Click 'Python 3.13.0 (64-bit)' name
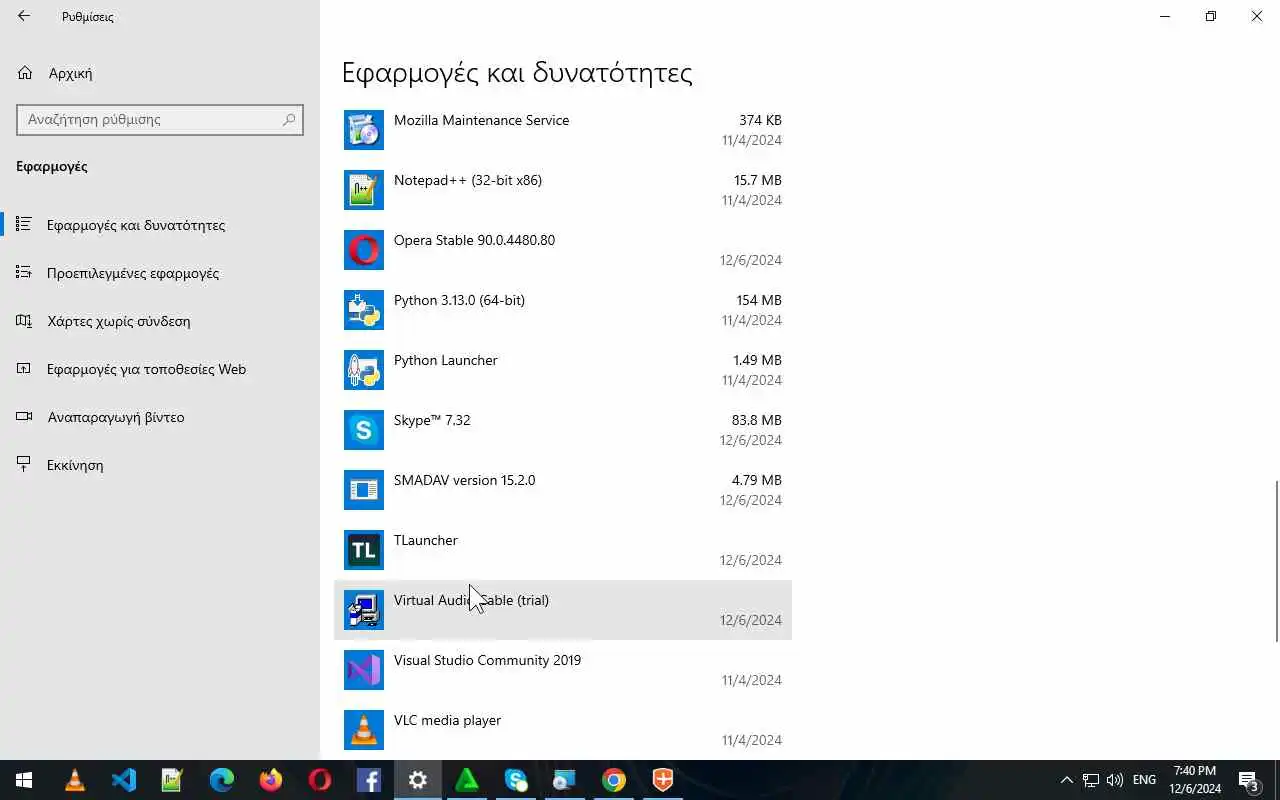 coord(459,300)
